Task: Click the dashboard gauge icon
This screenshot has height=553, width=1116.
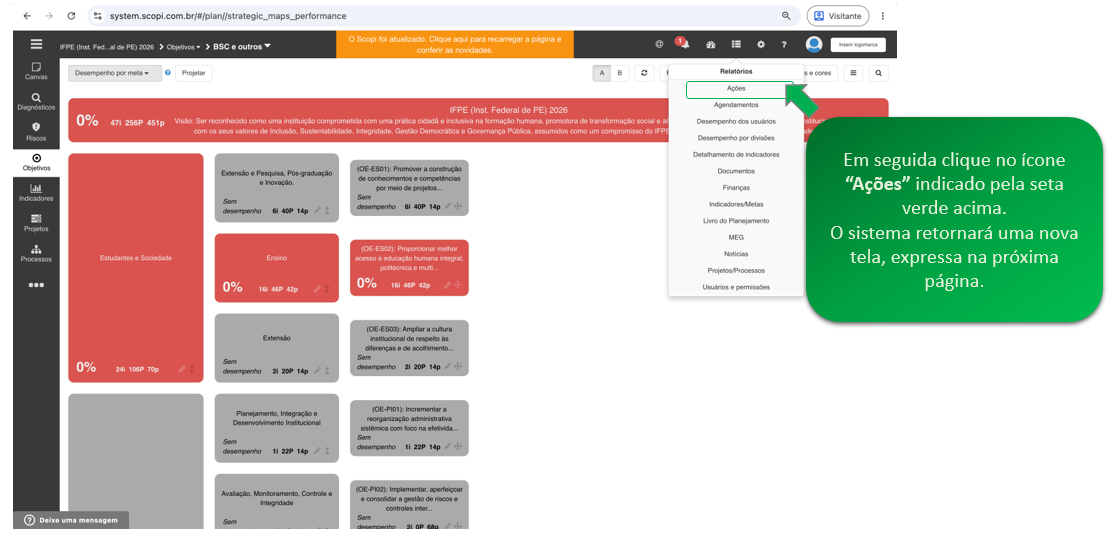Action: tap(710, 45)
